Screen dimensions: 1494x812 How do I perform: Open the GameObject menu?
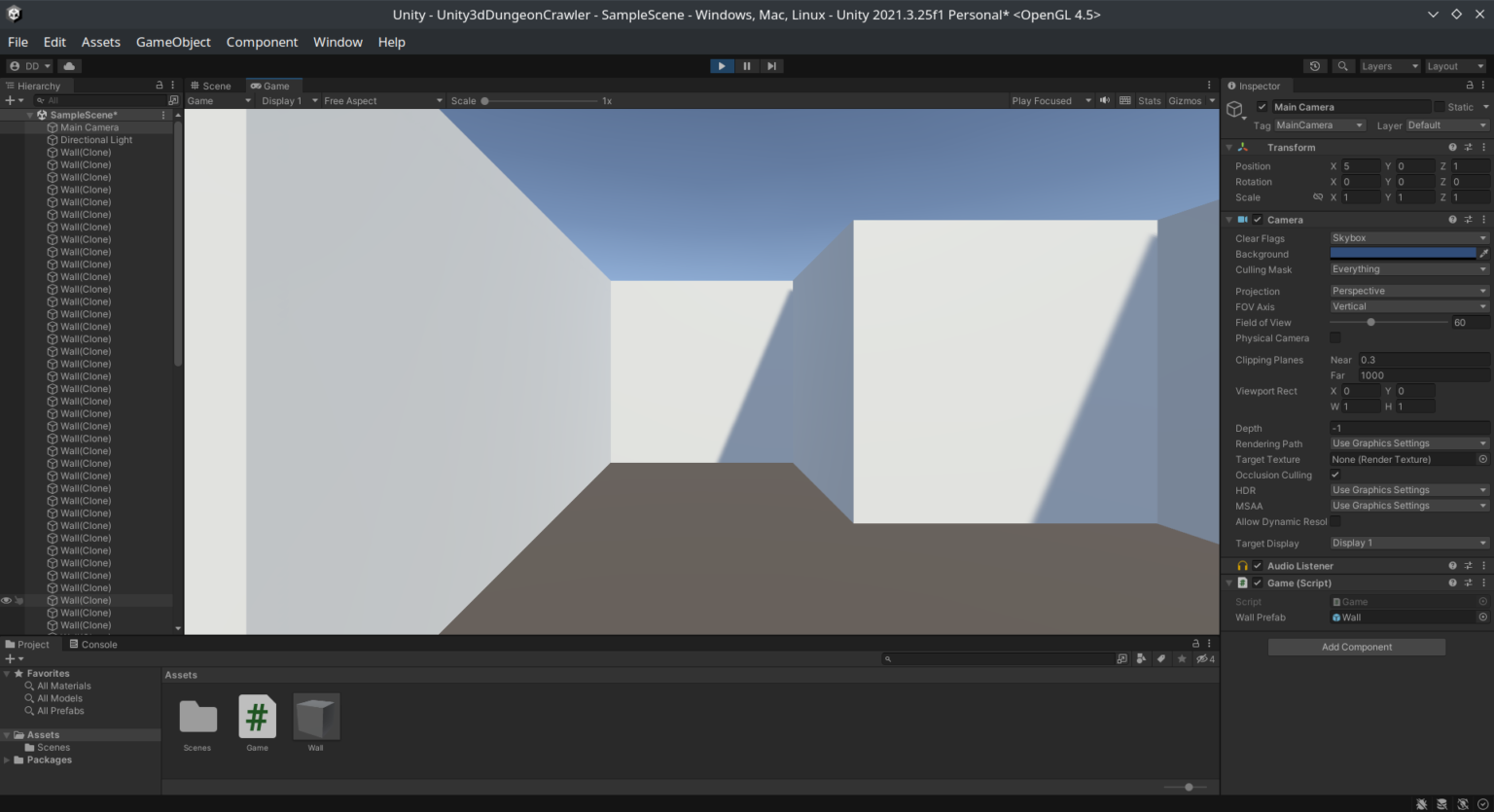tap(173, 42)
